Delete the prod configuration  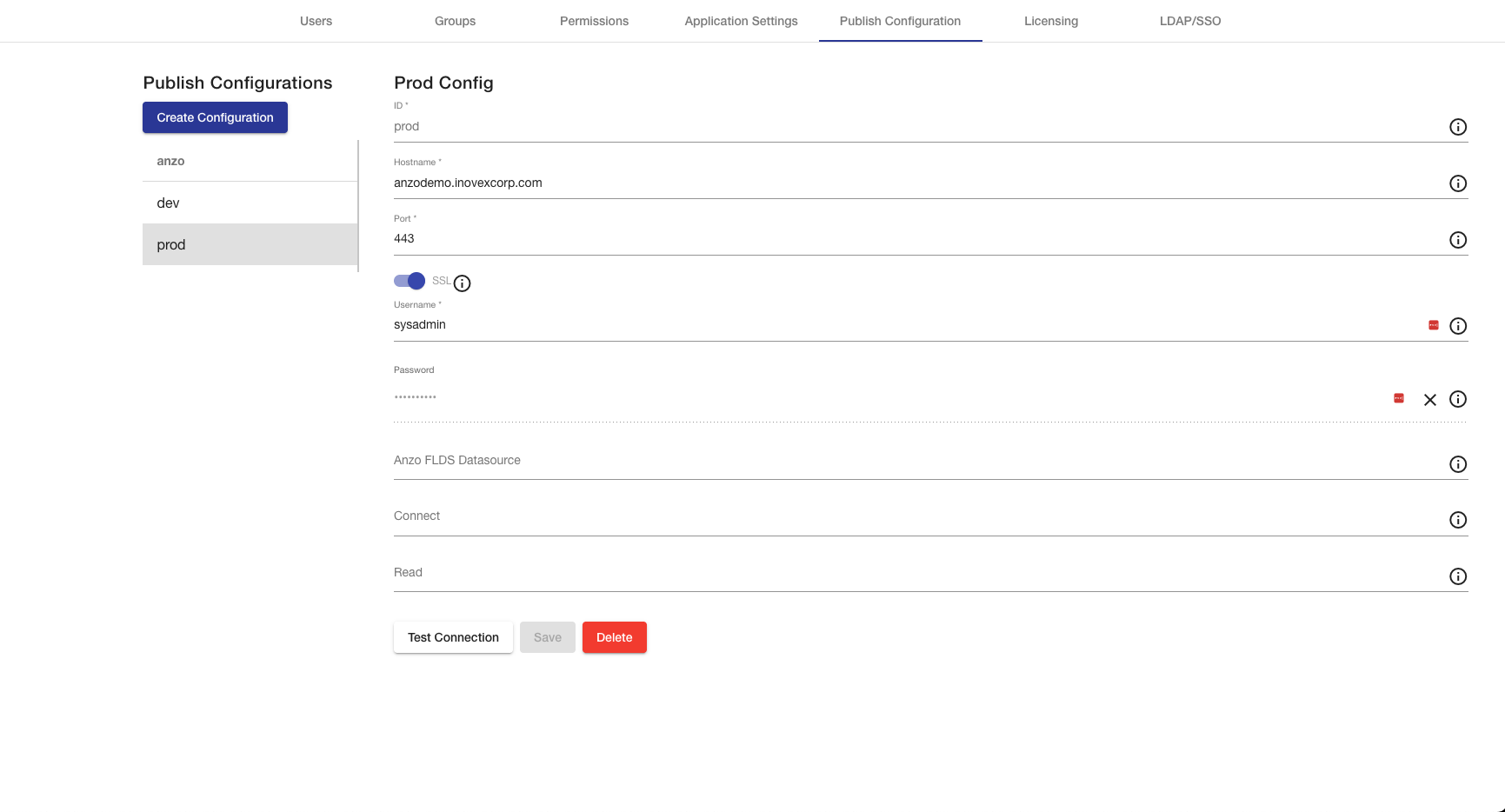coord(615,637)
